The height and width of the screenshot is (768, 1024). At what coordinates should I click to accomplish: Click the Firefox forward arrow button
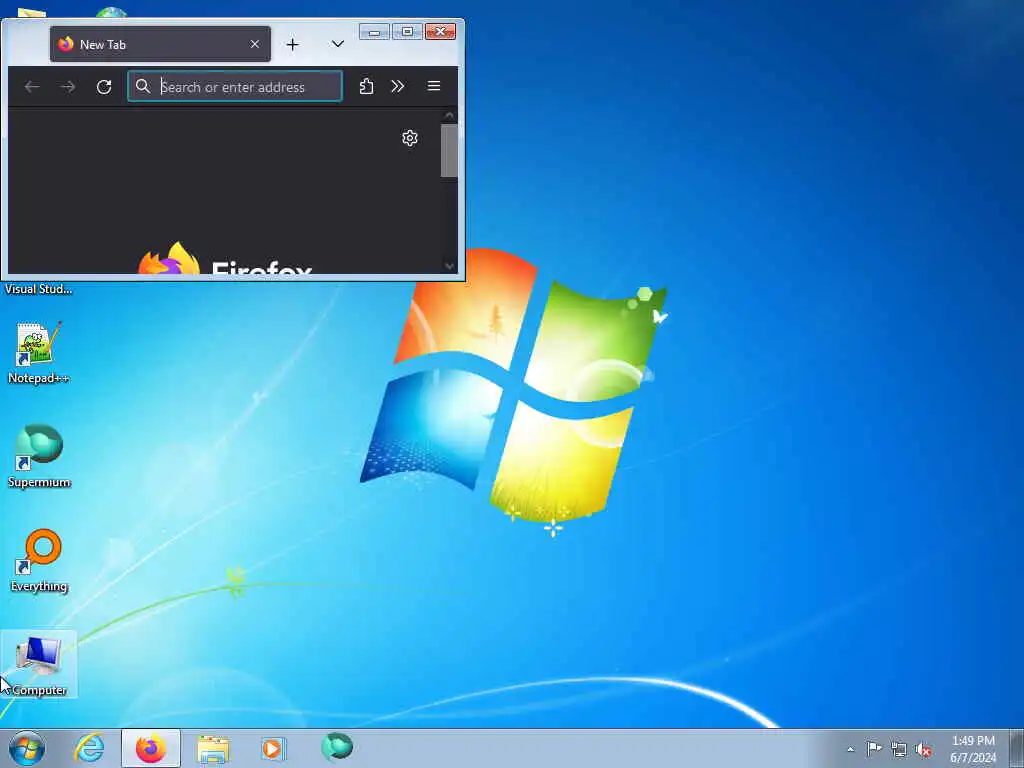tap(68, 87)
